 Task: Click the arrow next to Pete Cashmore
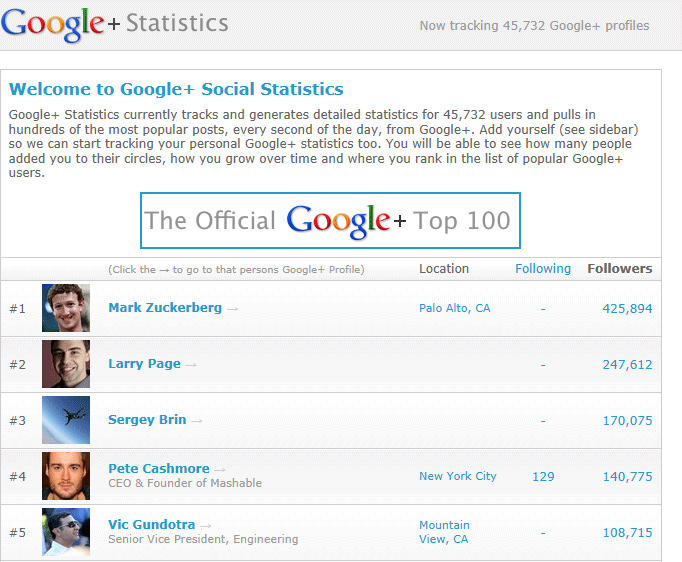click(x=220, y=469)
